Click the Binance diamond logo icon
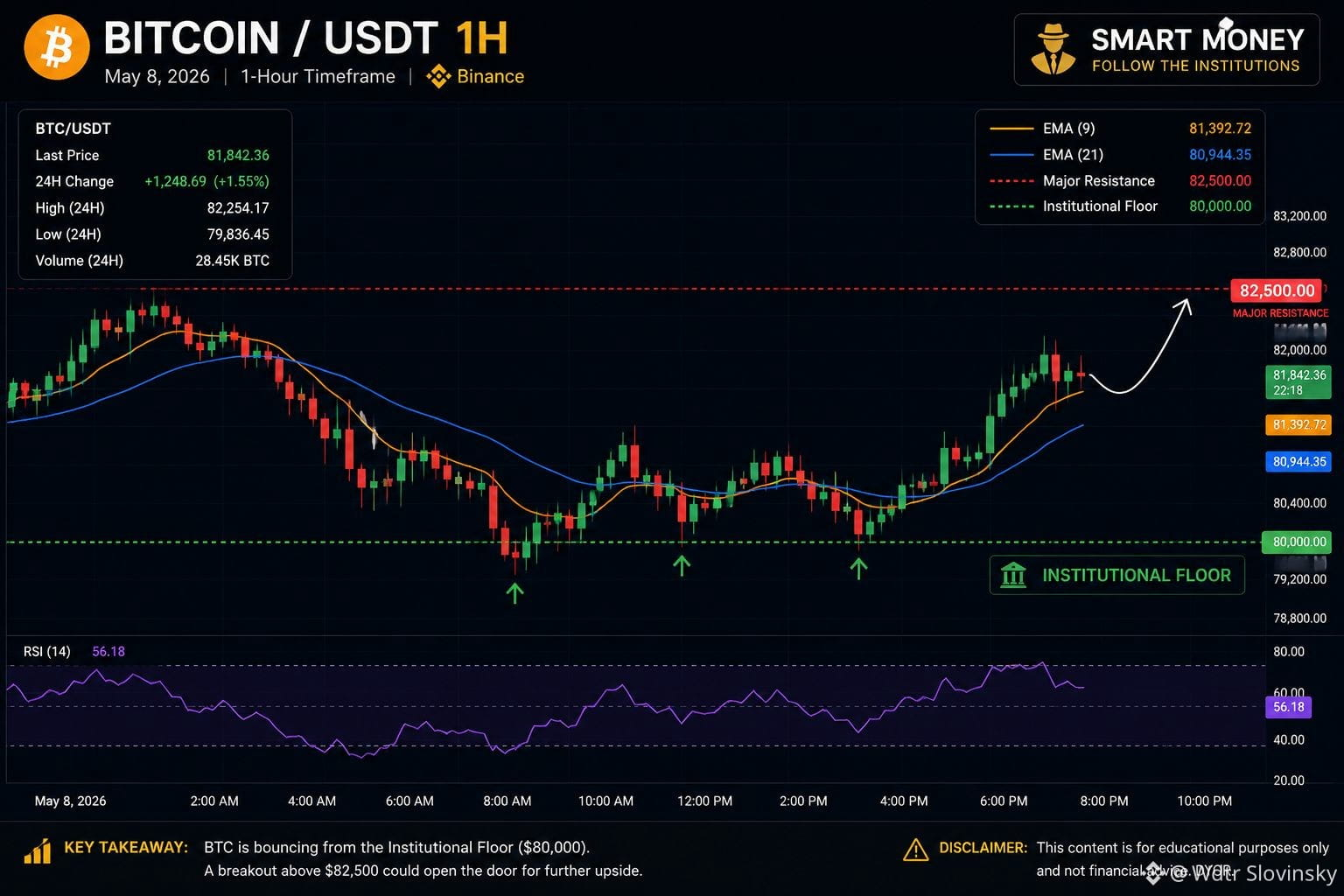 point(438,77)
